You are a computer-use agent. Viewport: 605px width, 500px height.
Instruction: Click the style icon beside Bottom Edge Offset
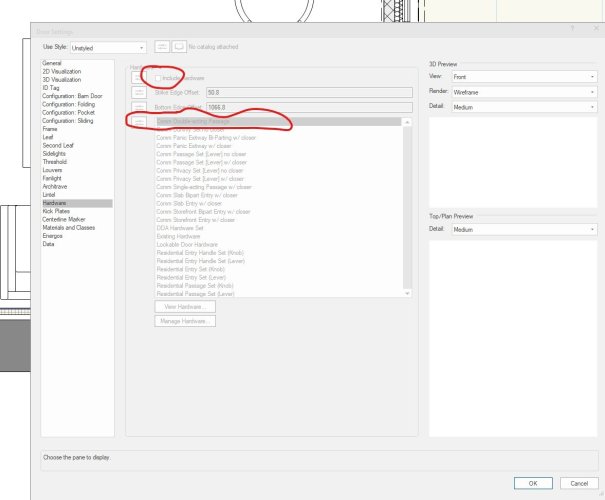click(x=140, y=107)
